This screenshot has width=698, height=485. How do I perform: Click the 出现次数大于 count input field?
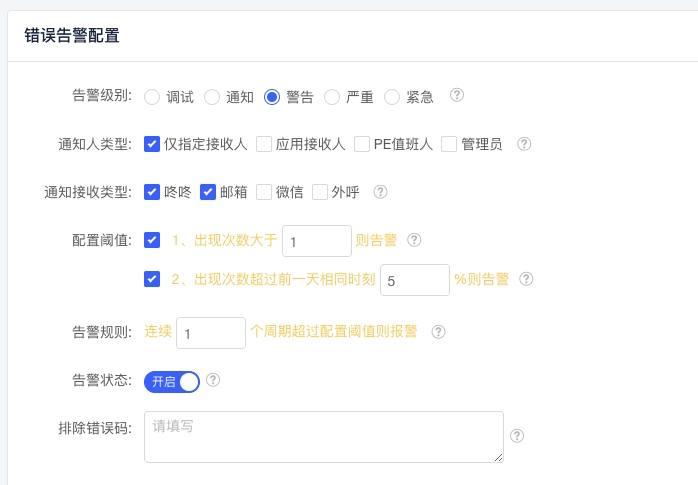click(x=316, y=241)
